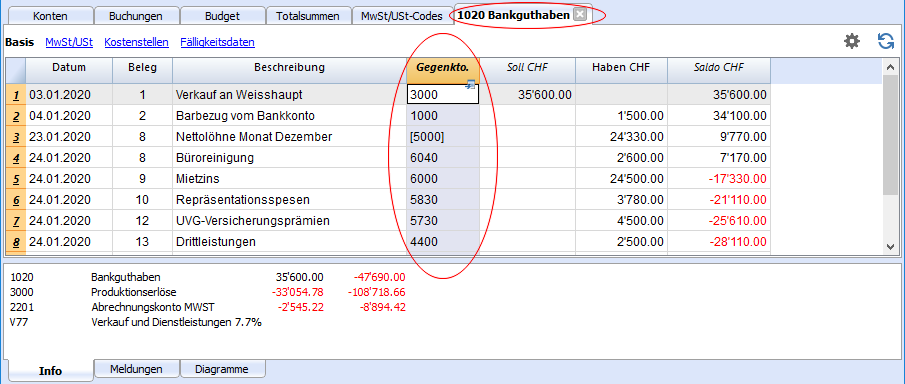Open the Diagramme tab

point(222,369)
